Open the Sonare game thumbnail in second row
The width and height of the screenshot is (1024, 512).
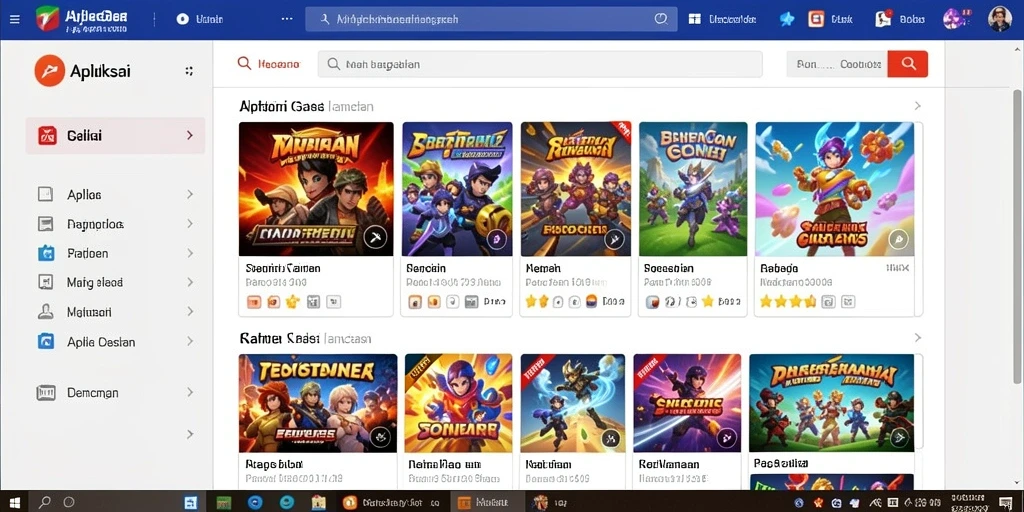pos(458,403)
